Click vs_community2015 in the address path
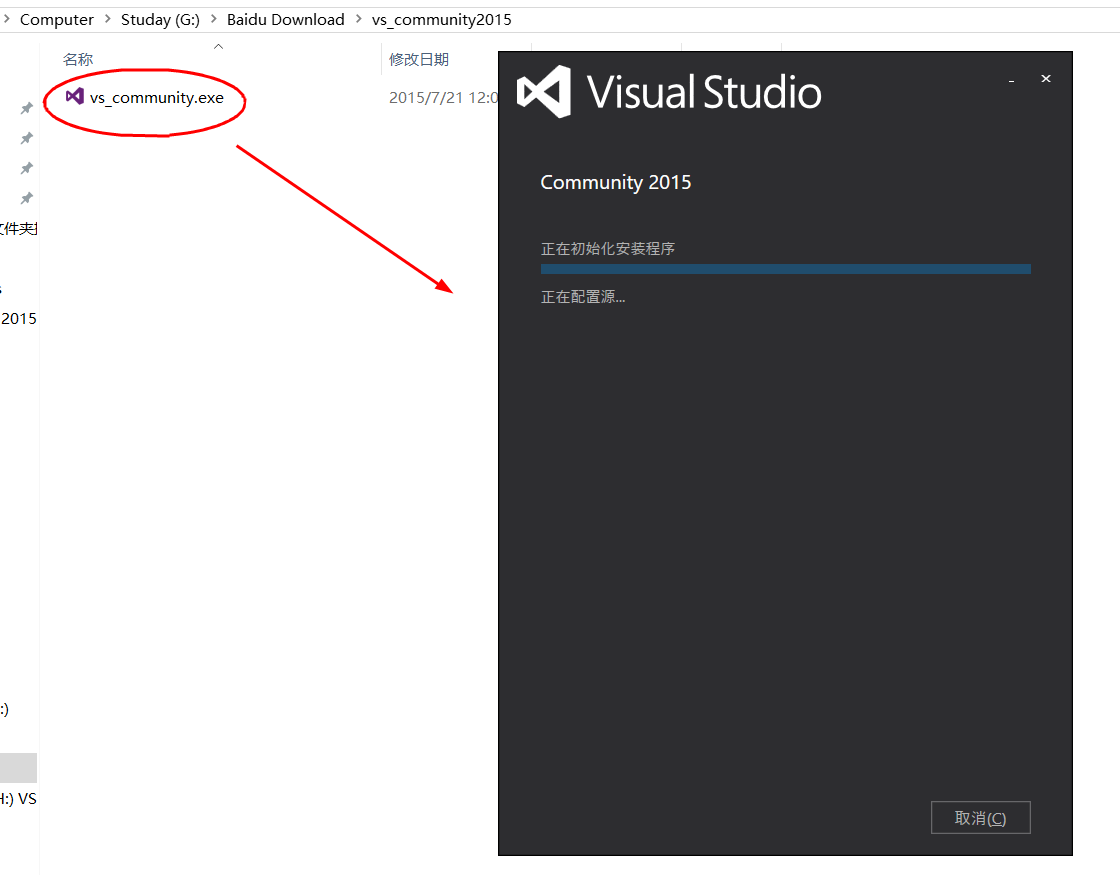Screen dimensions: 1120x875 [x=441, y=20]
